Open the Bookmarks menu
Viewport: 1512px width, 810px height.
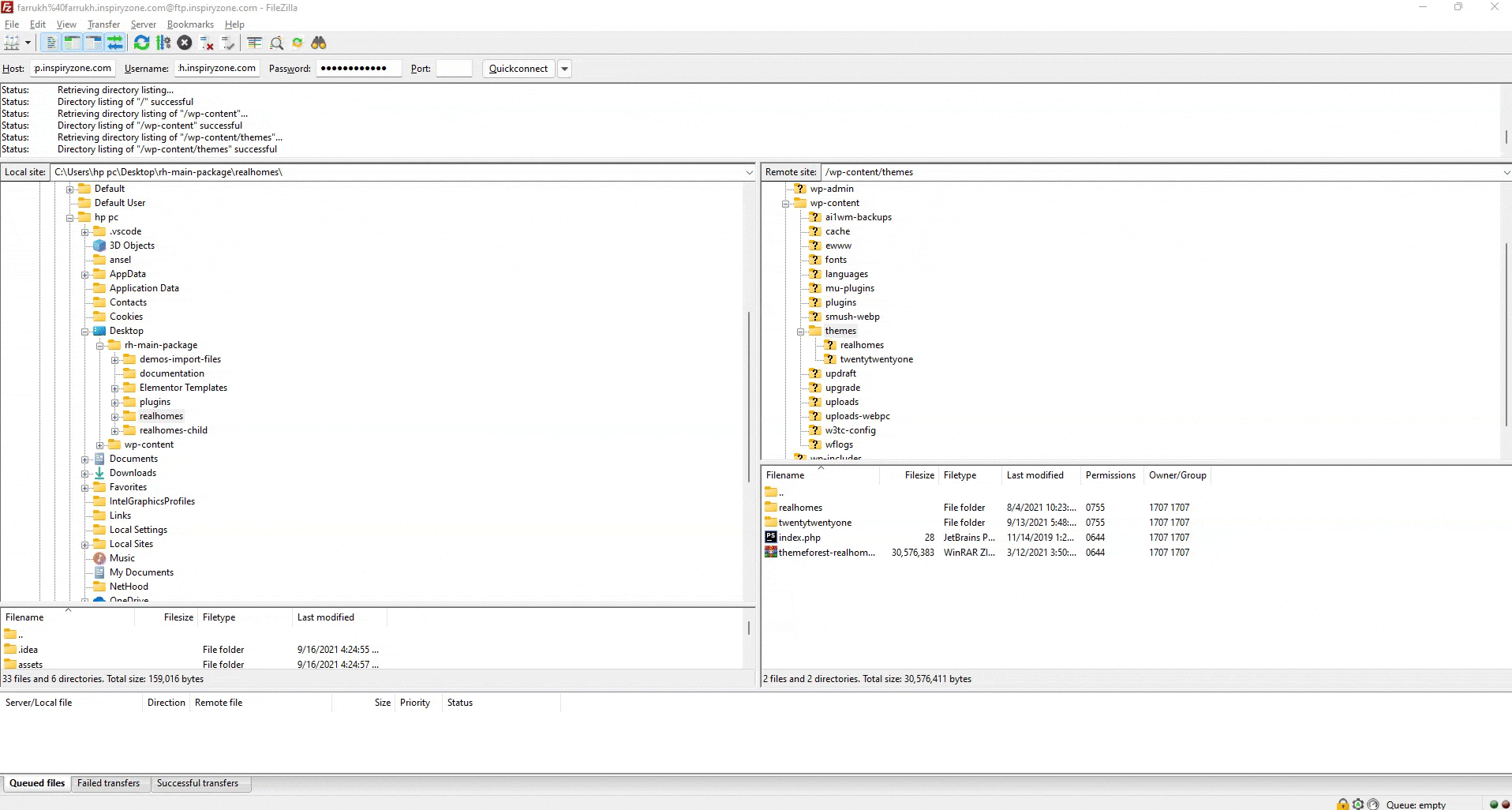tap(190, 24)
